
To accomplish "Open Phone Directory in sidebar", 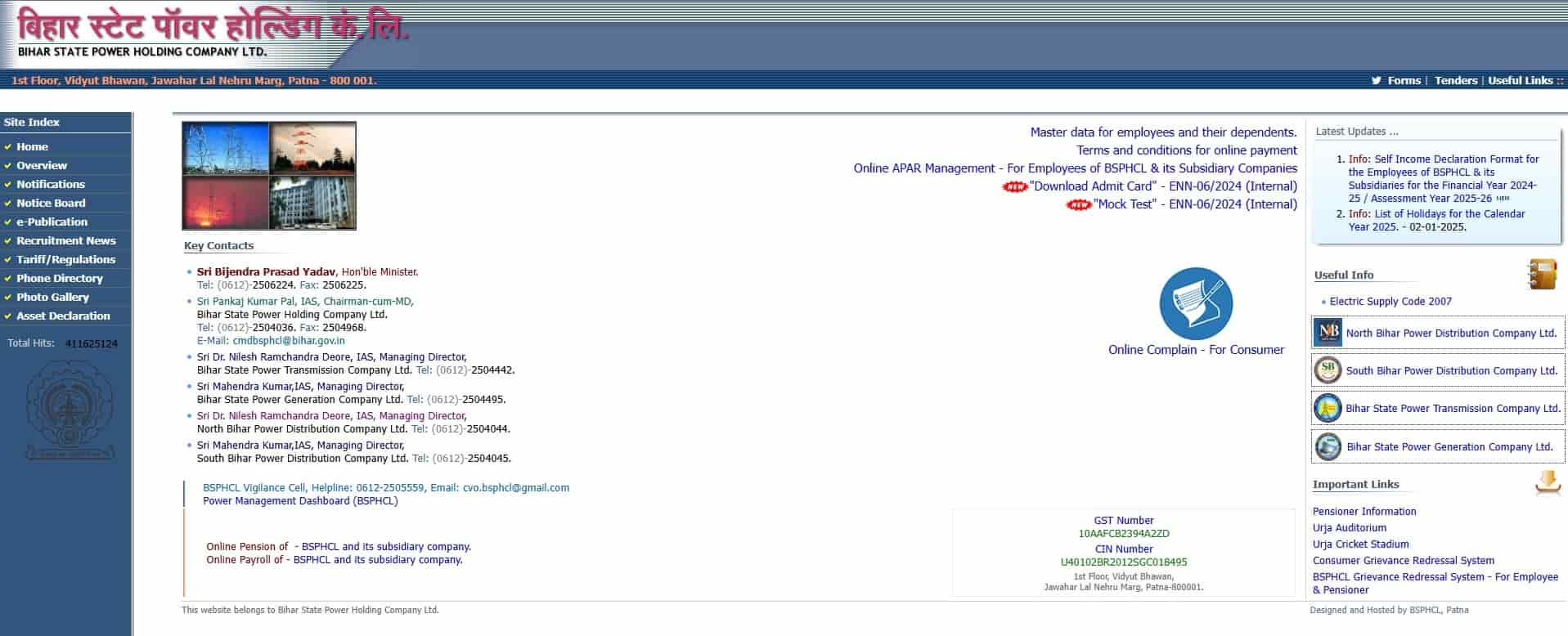I will [x=60, y=278].
